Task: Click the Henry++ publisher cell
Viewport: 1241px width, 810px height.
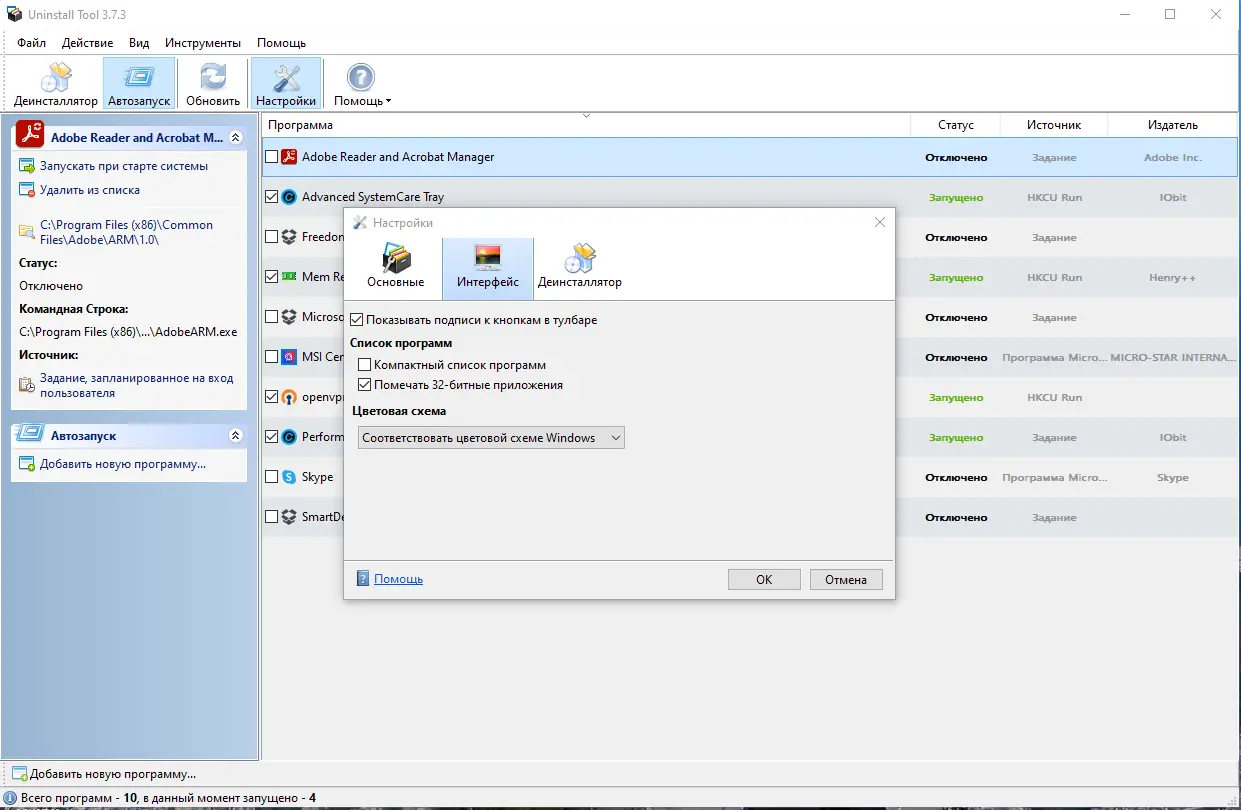Action: 1173,278
